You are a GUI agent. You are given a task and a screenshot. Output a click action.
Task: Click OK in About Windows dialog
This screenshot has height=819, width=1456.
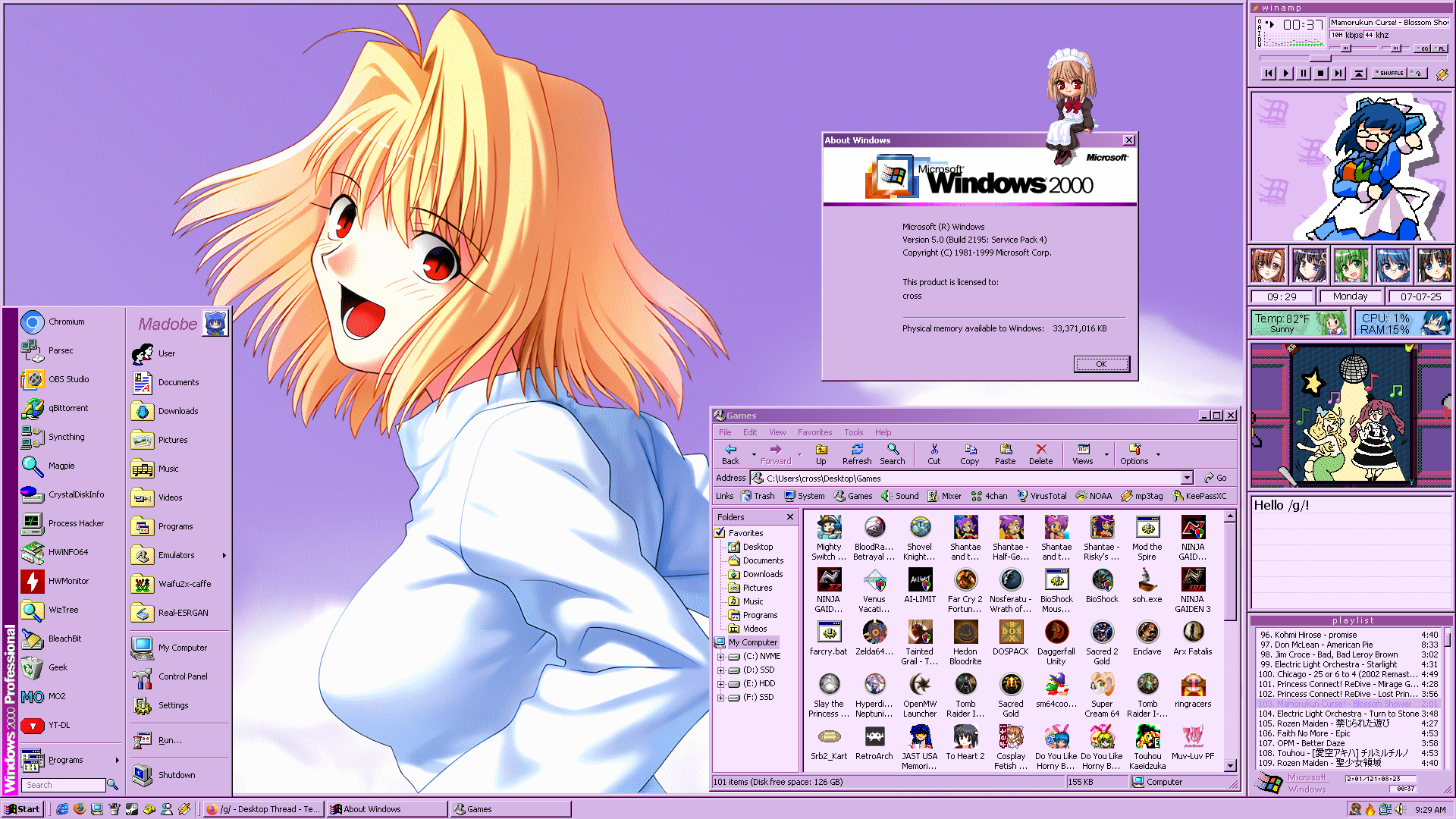(1101, 364)
